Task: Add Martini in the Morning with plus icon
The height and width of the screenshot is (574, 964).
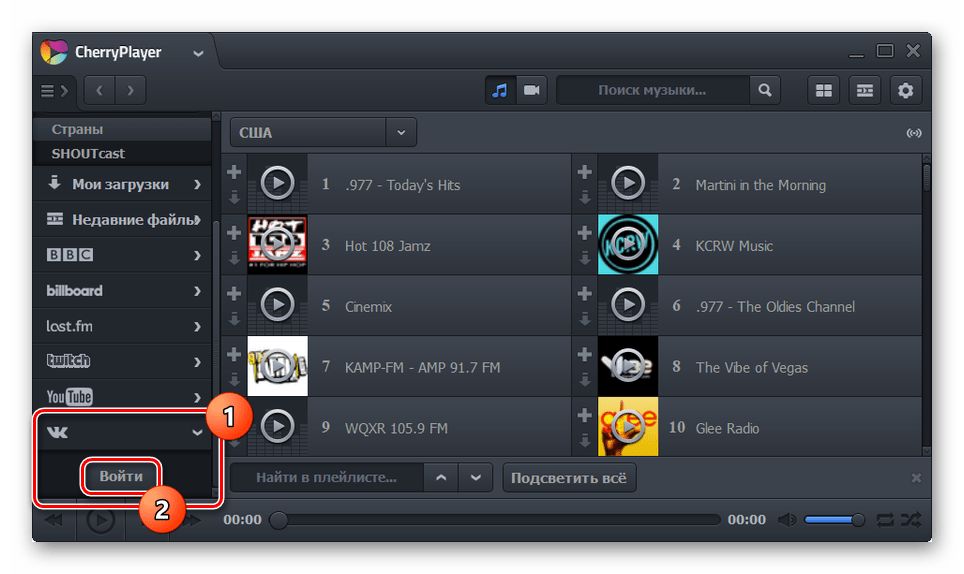Action: (585, 172)
